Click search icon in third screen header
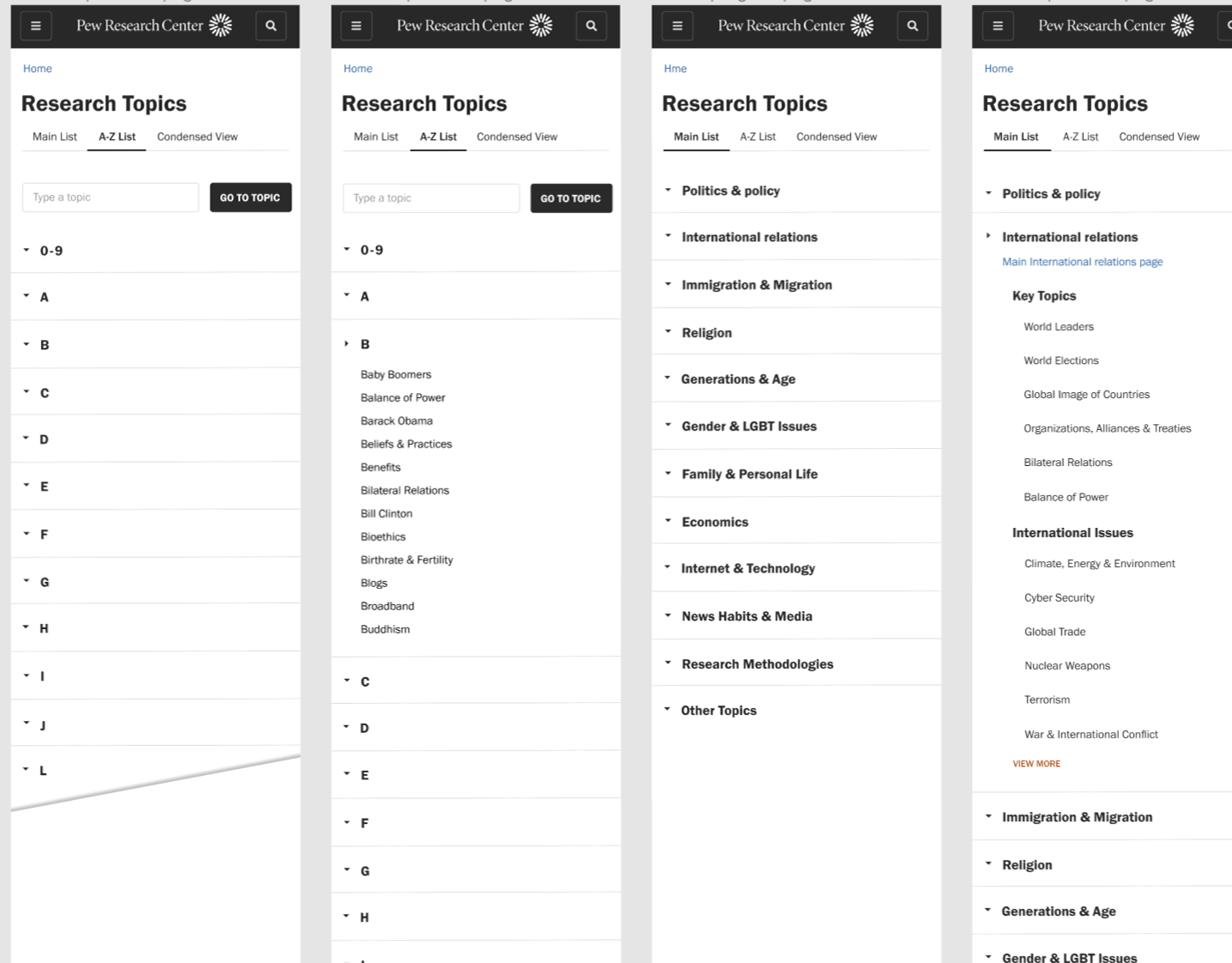 [x=912, y=27]
